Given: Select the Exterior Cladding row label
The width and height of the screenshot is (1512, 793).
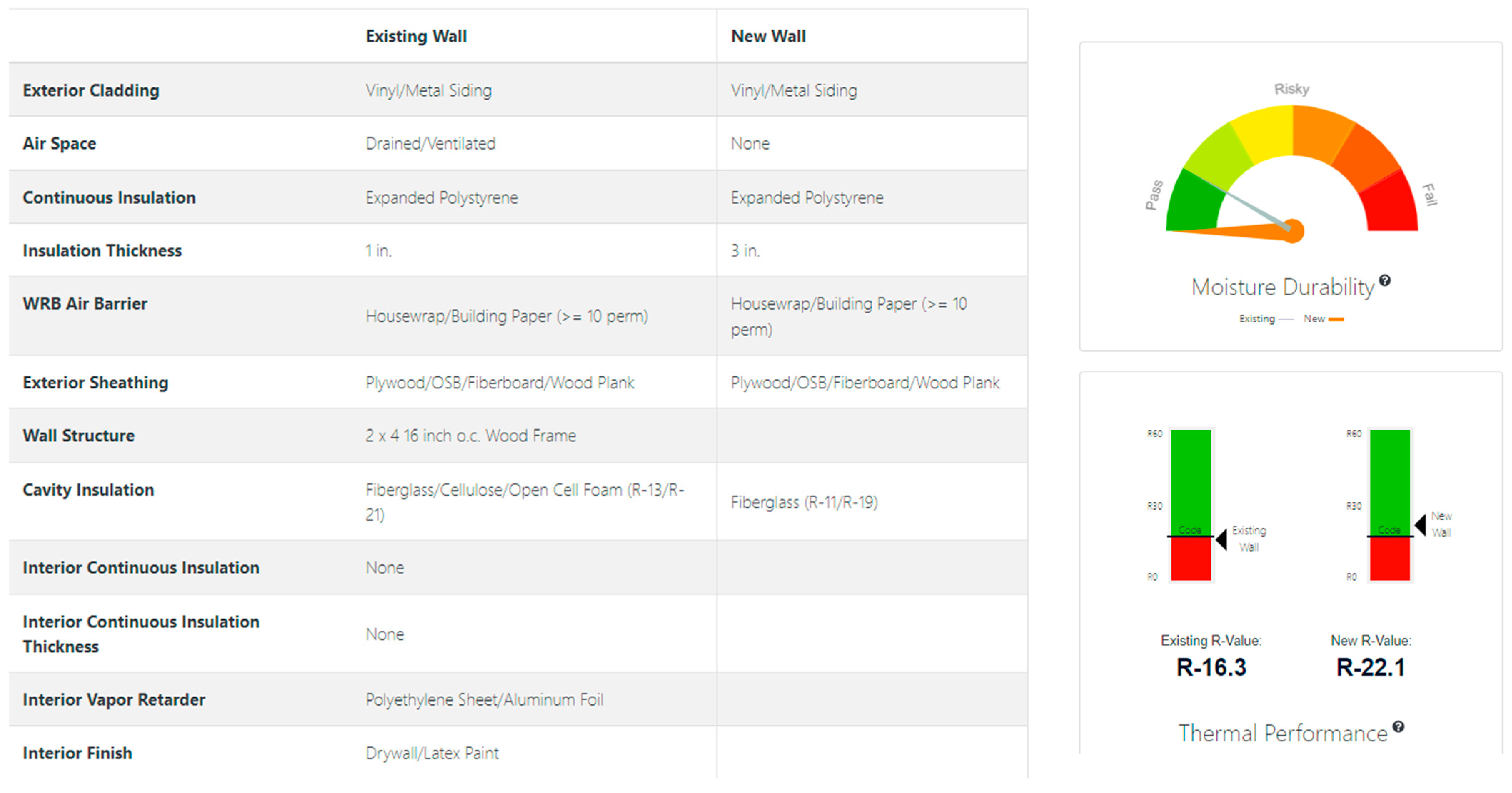Looking at the screenshot, I should click(x=91, y=90).
